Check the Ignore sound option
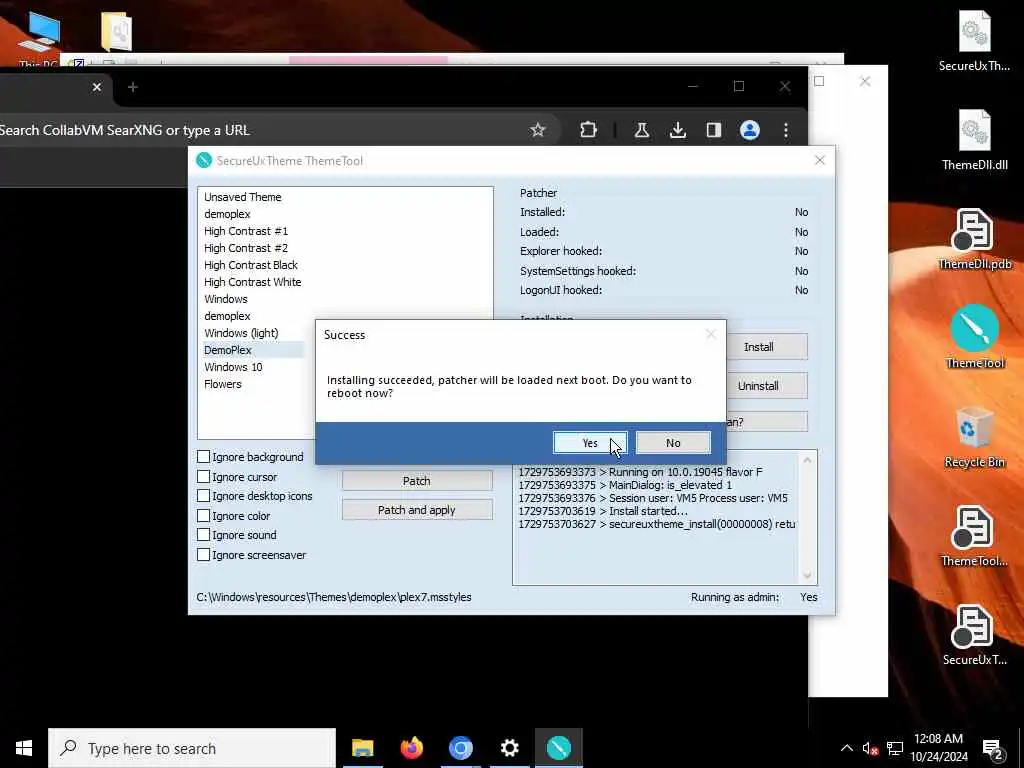The height and width of the screenshot is (768, 1024). click(x=204, y=535)
